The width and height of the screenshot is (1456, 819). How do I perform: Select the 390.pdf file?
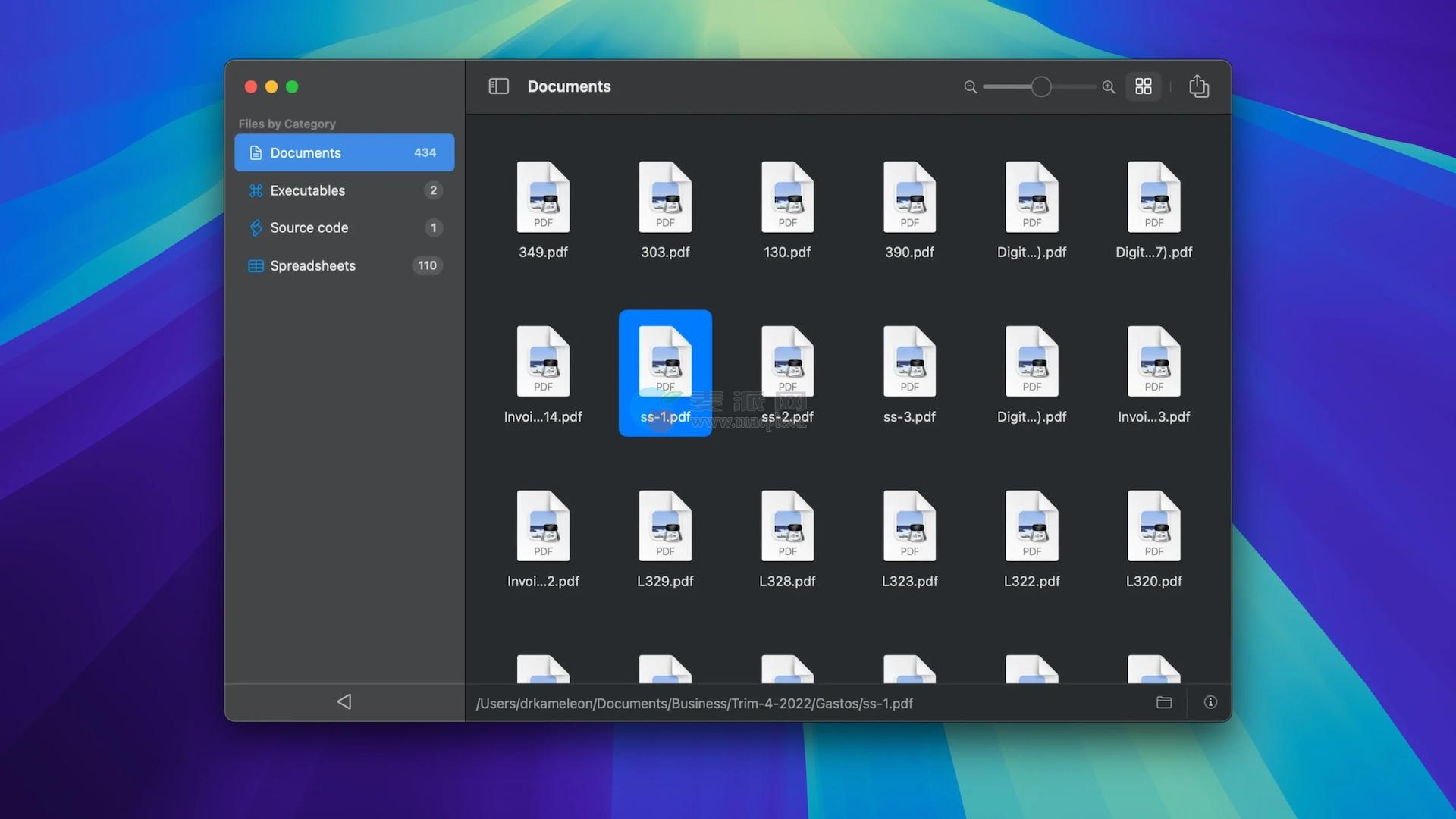coord(909,197)
